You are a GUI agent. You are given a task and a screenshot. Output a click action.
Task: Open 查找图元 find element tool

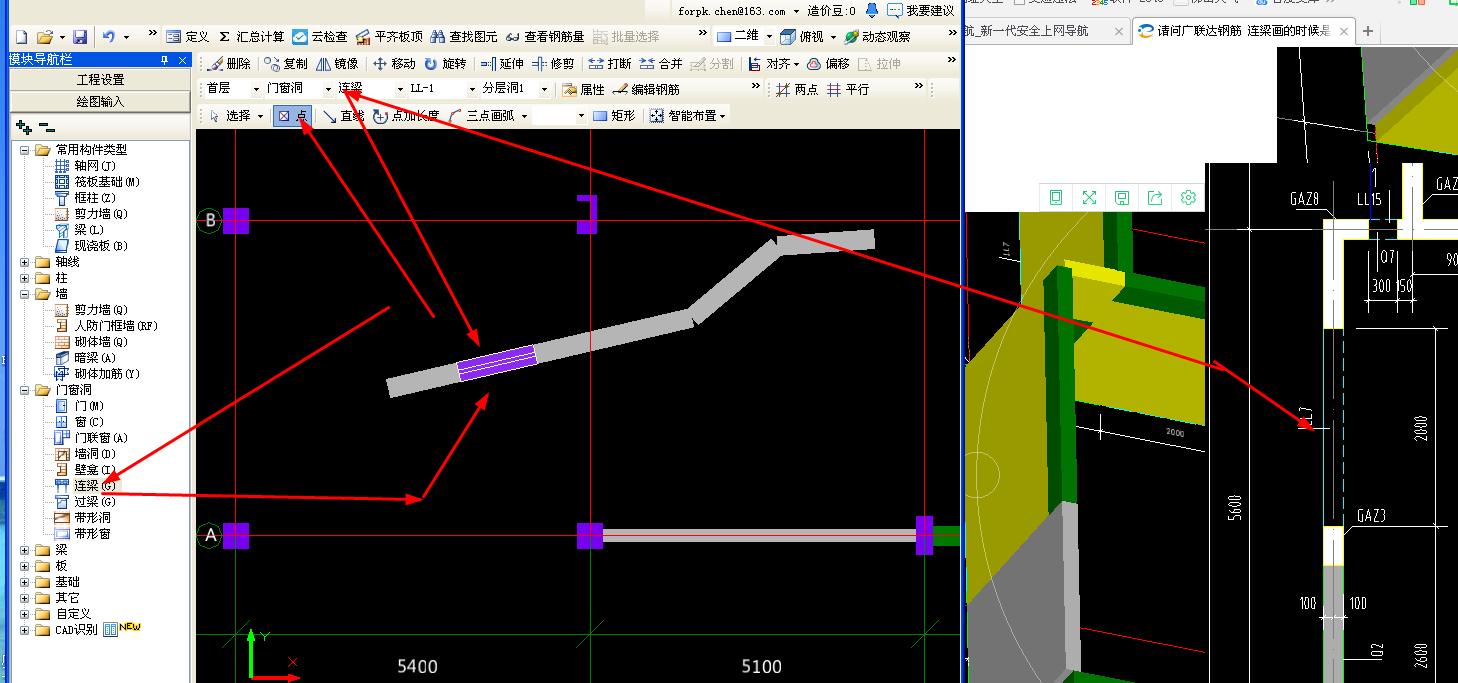pos(464,37)
